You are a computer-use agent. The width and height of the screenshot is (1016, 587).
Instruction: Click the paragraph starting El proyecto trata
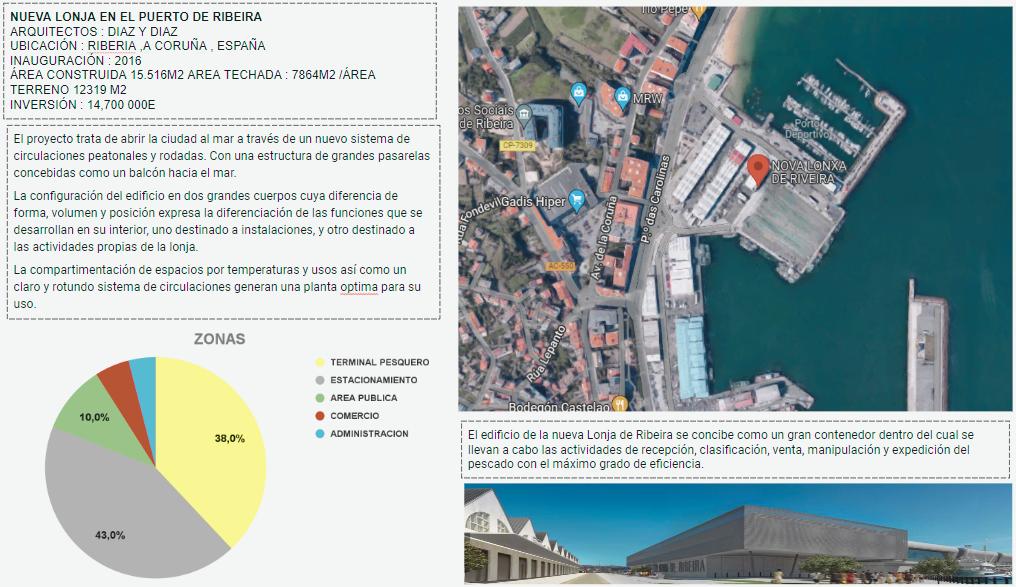coord(222,155)
